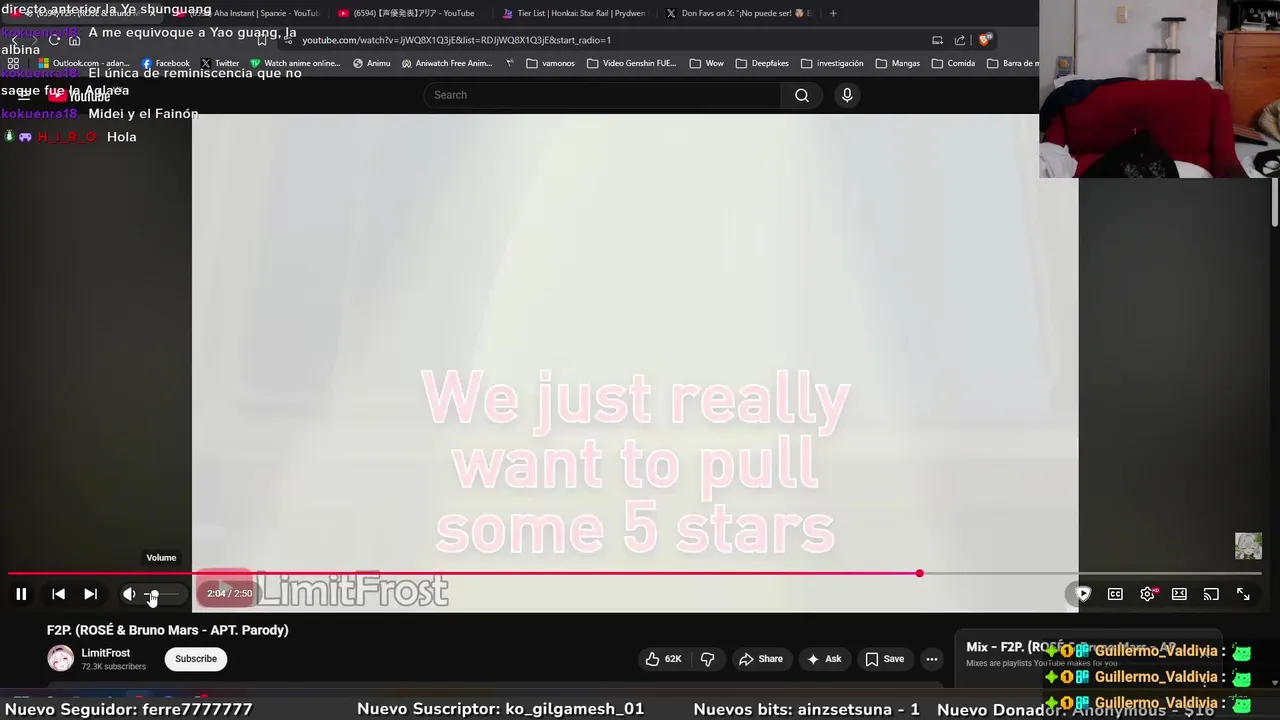Viewport: 1280px width, 720px height.
Task: Pause the YouTube video
Action: point(21,594)
